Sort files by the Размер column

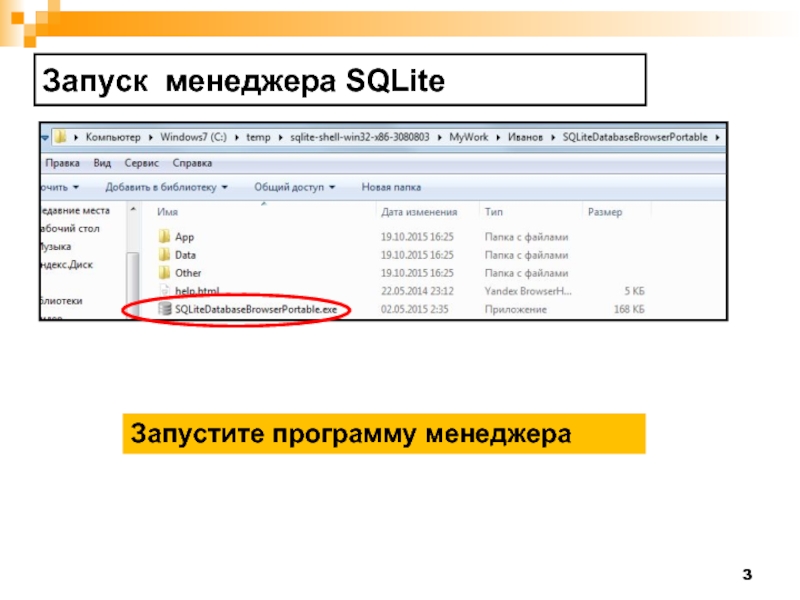point(605,212)
